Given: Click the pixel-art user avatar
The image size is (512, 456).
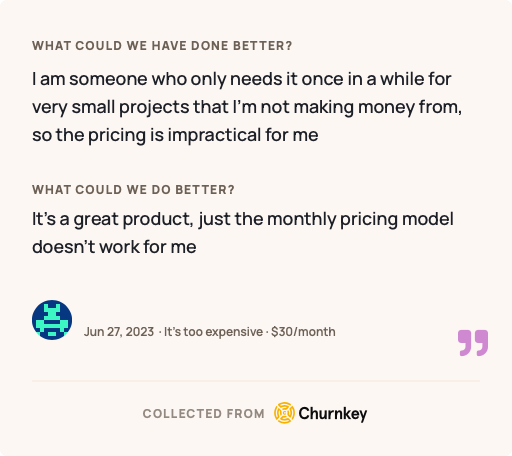Looking at the screenshot, I should click(x=52, y=320).
